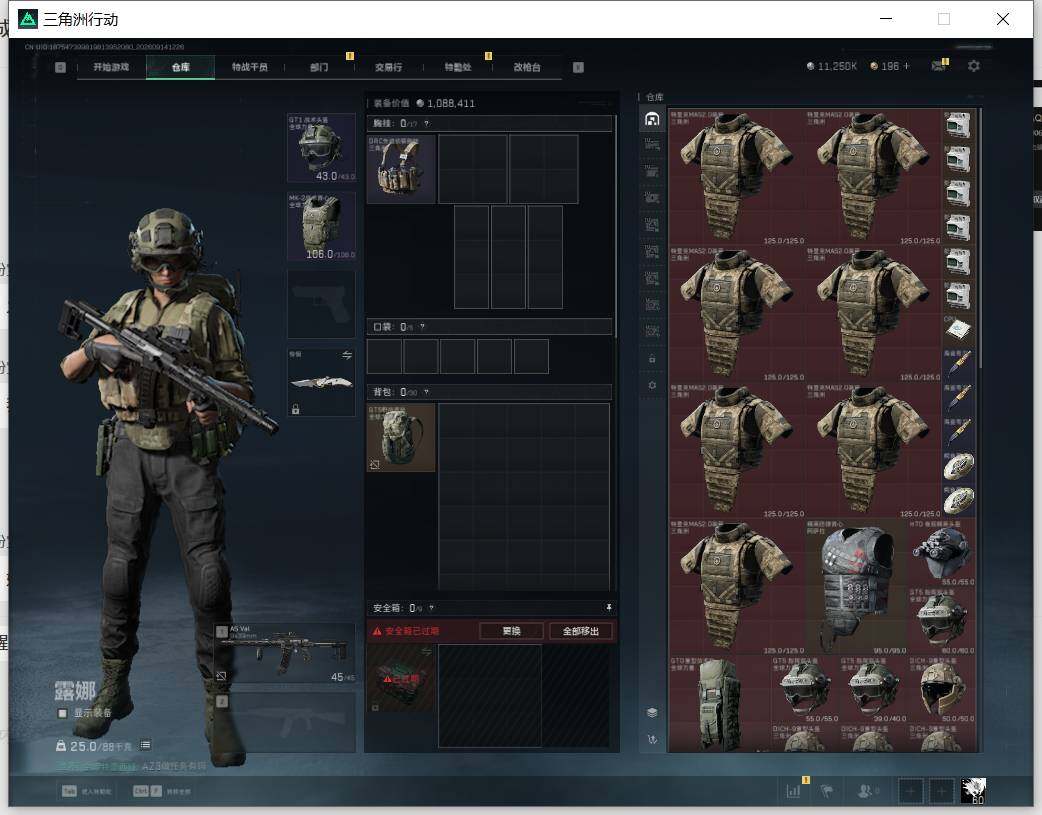Select the equipped knife slot
Screen dimensions: 1042x815
tap(321, 382)
